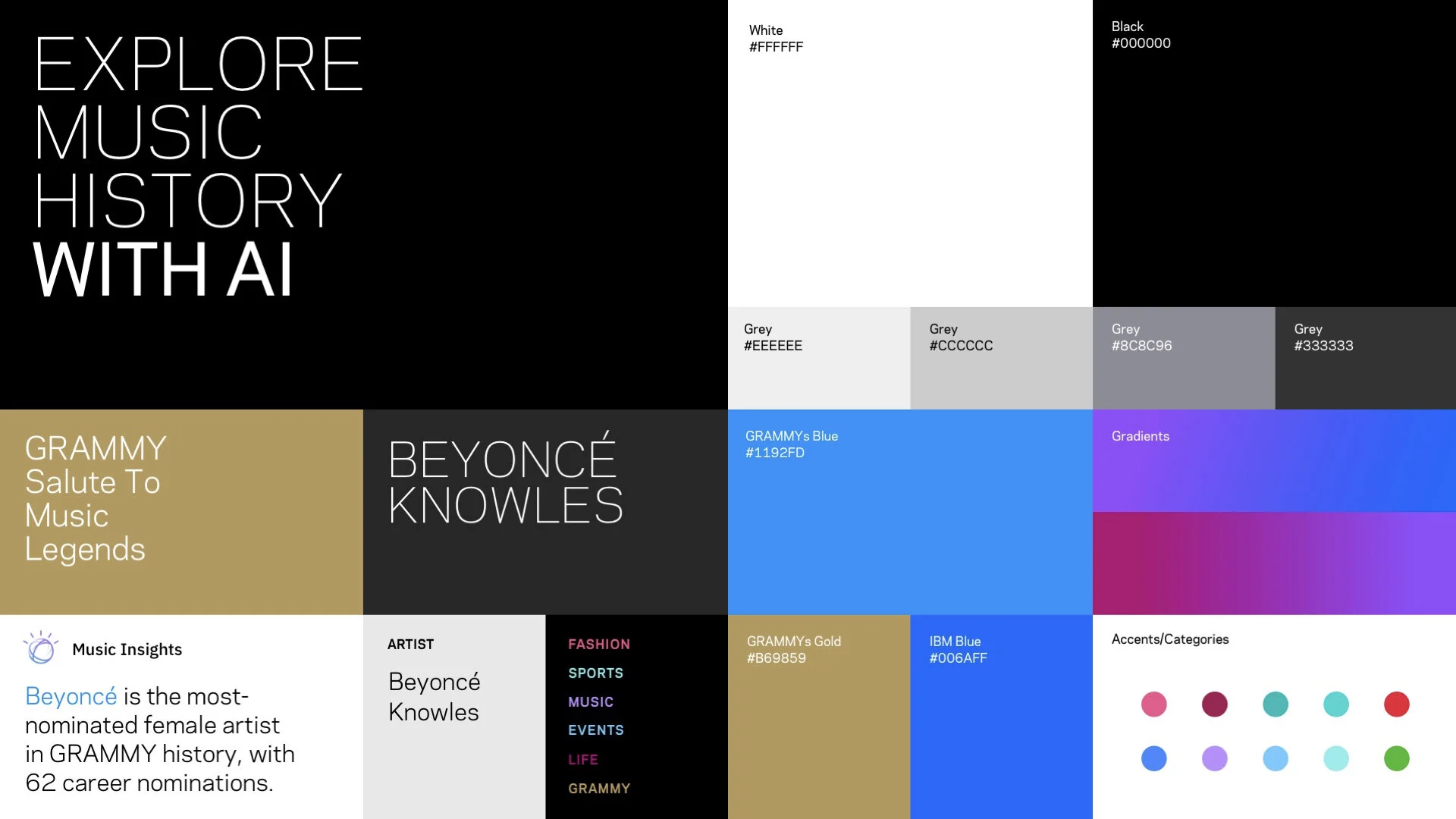Click the red accent color dot
The image size is (1456, 819).
pyautogui.click(x=1396, y=704)
